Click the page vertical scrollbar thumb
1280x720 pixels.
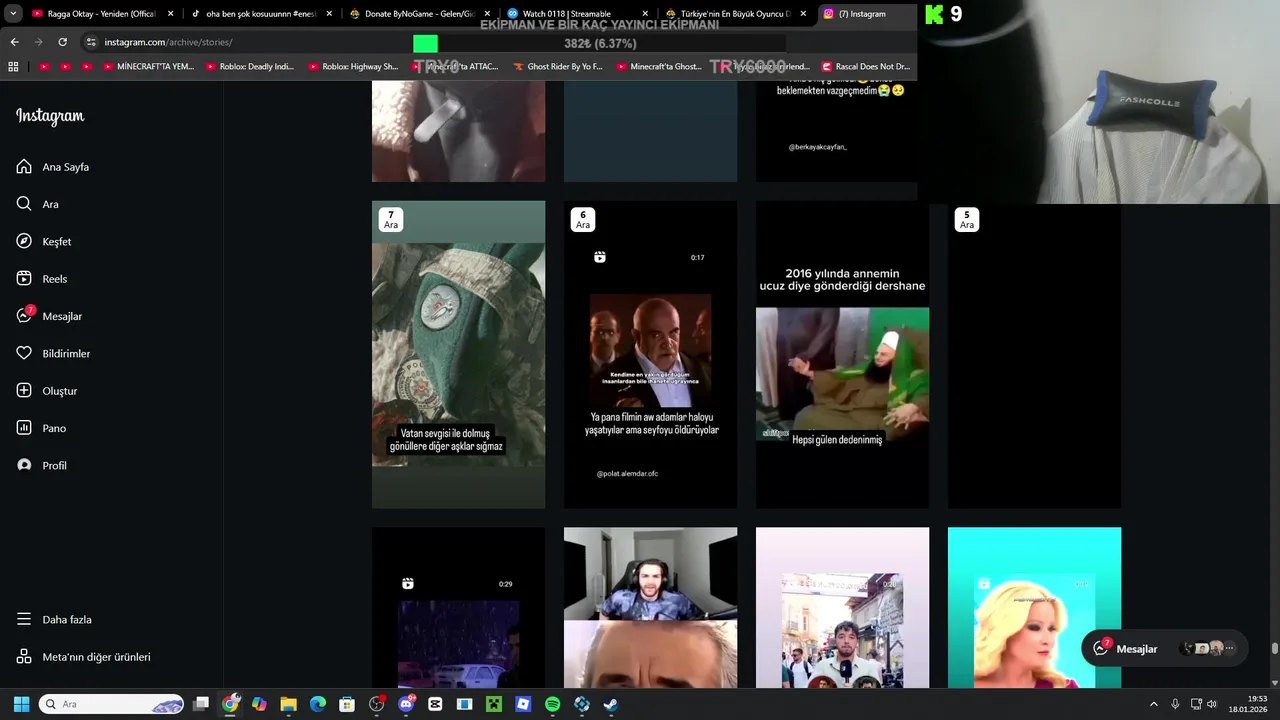[x=1274, y=649]
